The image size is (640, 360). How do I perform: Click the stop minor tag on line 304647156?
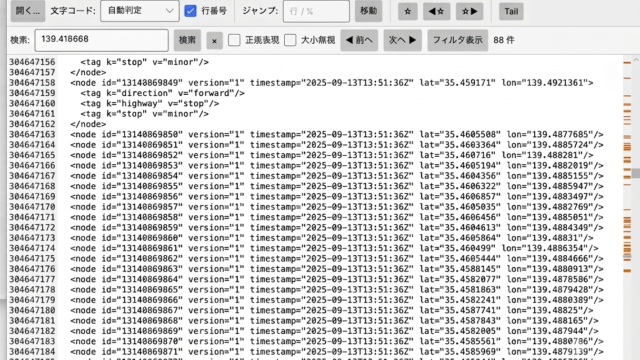(x=144, y=62)
